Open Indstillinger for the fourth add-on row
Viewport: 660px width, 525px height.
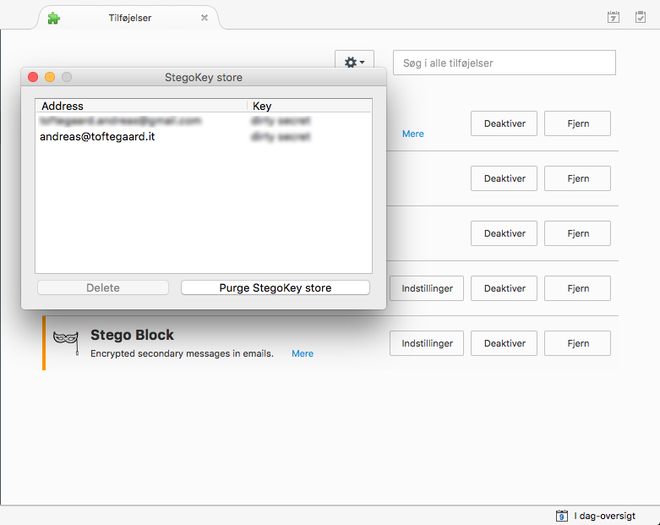pos(427,288)
